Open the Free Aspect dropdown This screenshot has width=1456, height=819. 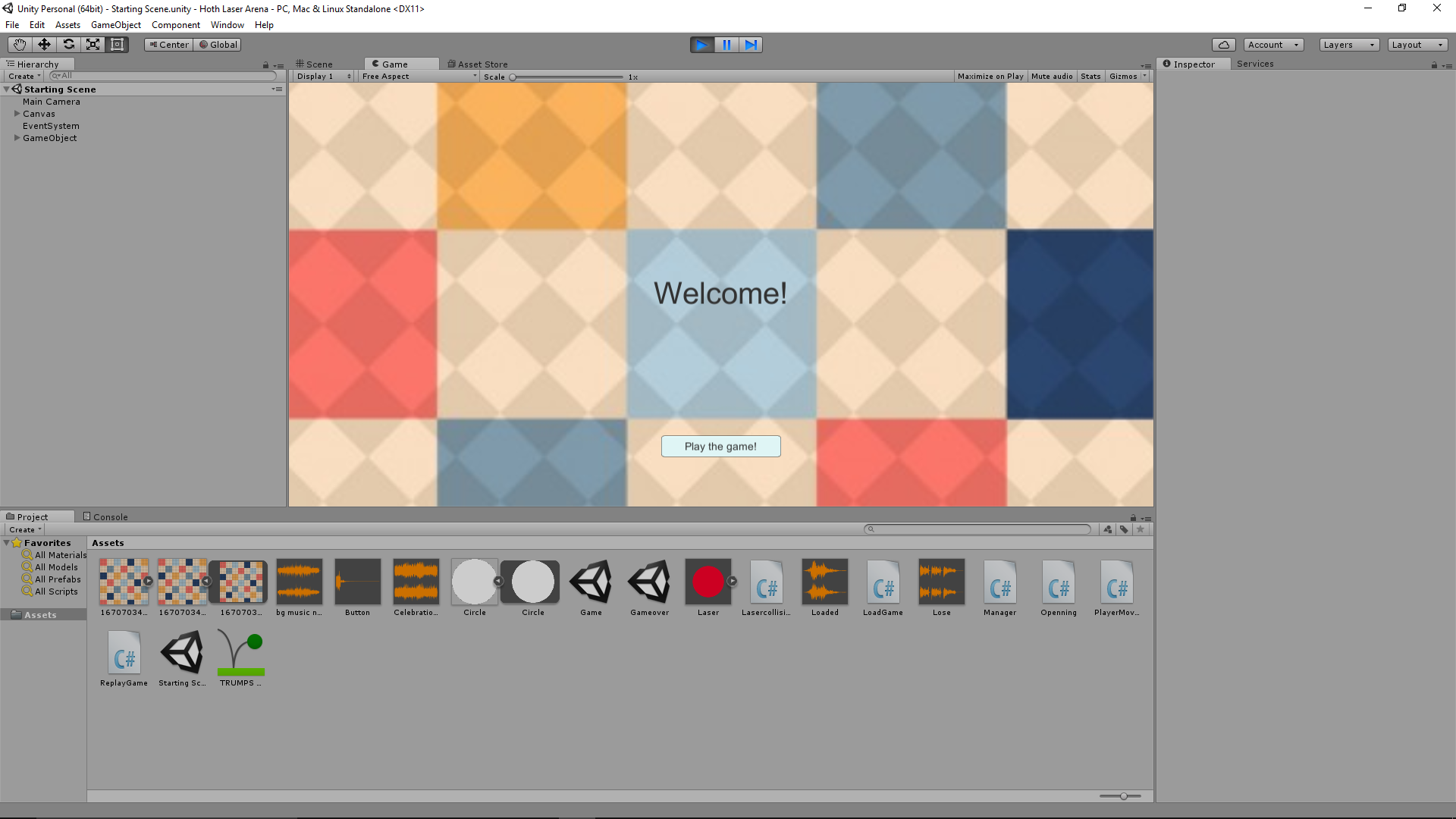coord(419,77)
